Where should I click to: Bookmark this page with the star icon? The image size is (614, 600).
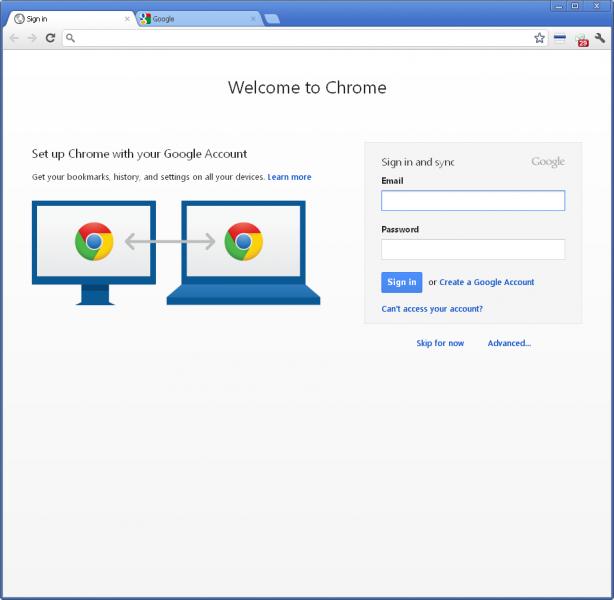(x=539, y=38)
